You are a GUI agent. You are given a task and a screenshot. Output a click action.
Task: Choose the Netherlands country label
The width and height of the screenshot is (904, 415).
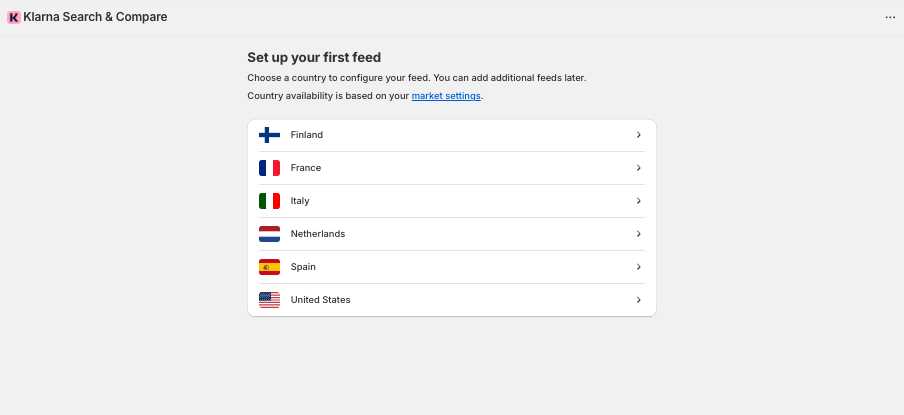(318, 234)
